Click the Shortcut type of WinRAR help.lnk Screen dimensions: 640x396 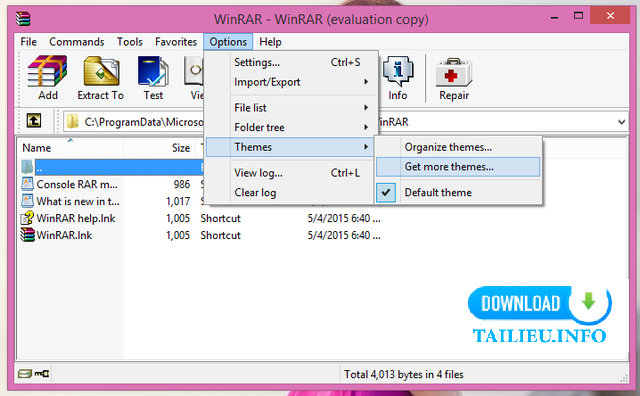pyautogui.click(x=220, y=218)
